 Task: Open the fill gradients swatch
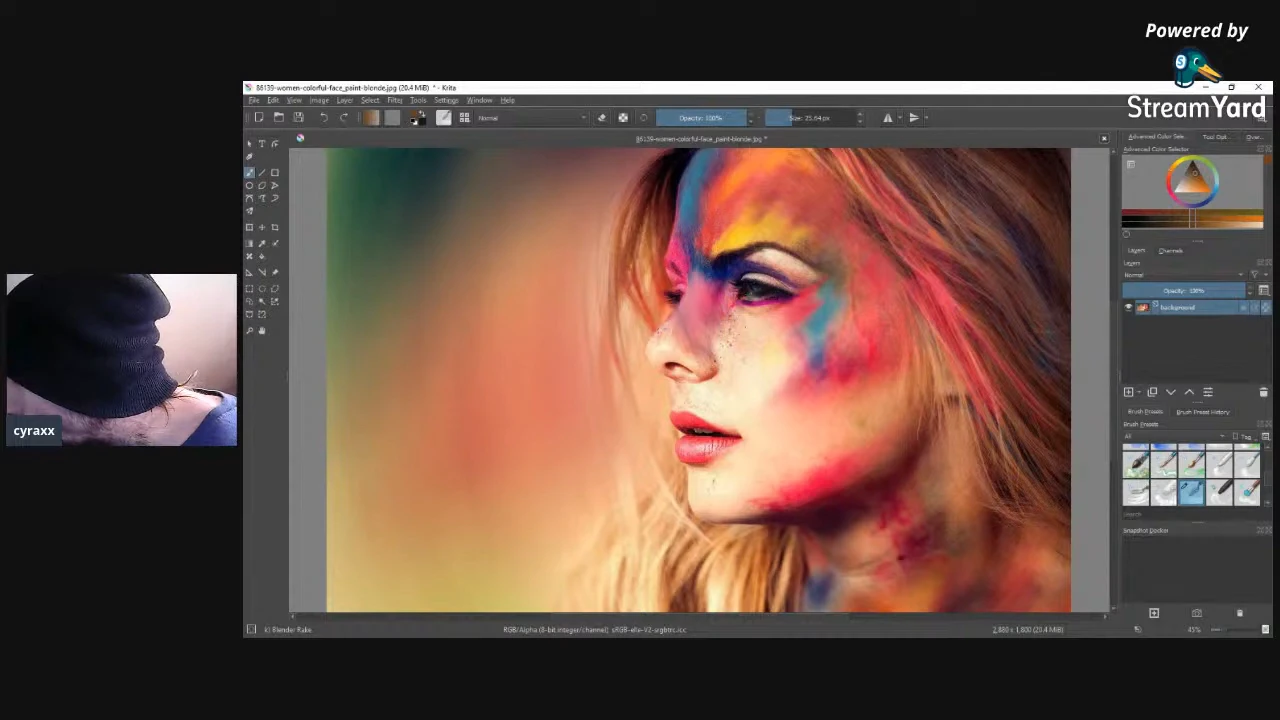click(371, 118)
